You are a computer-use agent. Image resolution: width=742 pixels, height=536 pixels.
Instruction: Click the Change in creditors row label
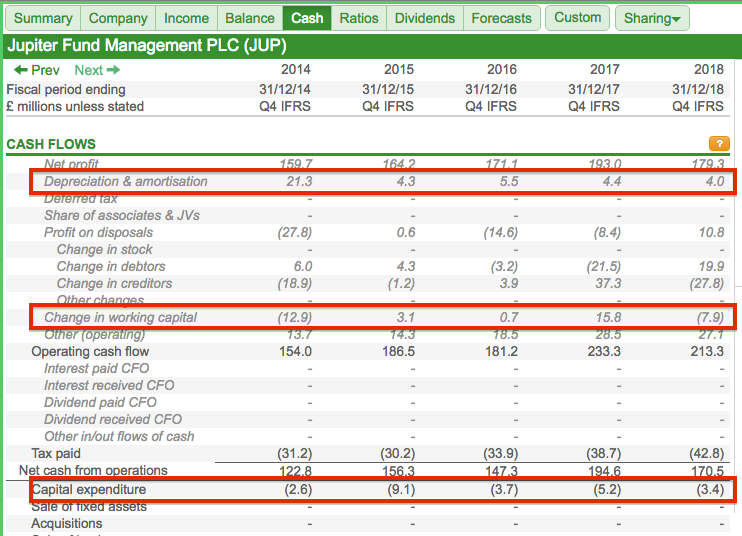[114, 284]
